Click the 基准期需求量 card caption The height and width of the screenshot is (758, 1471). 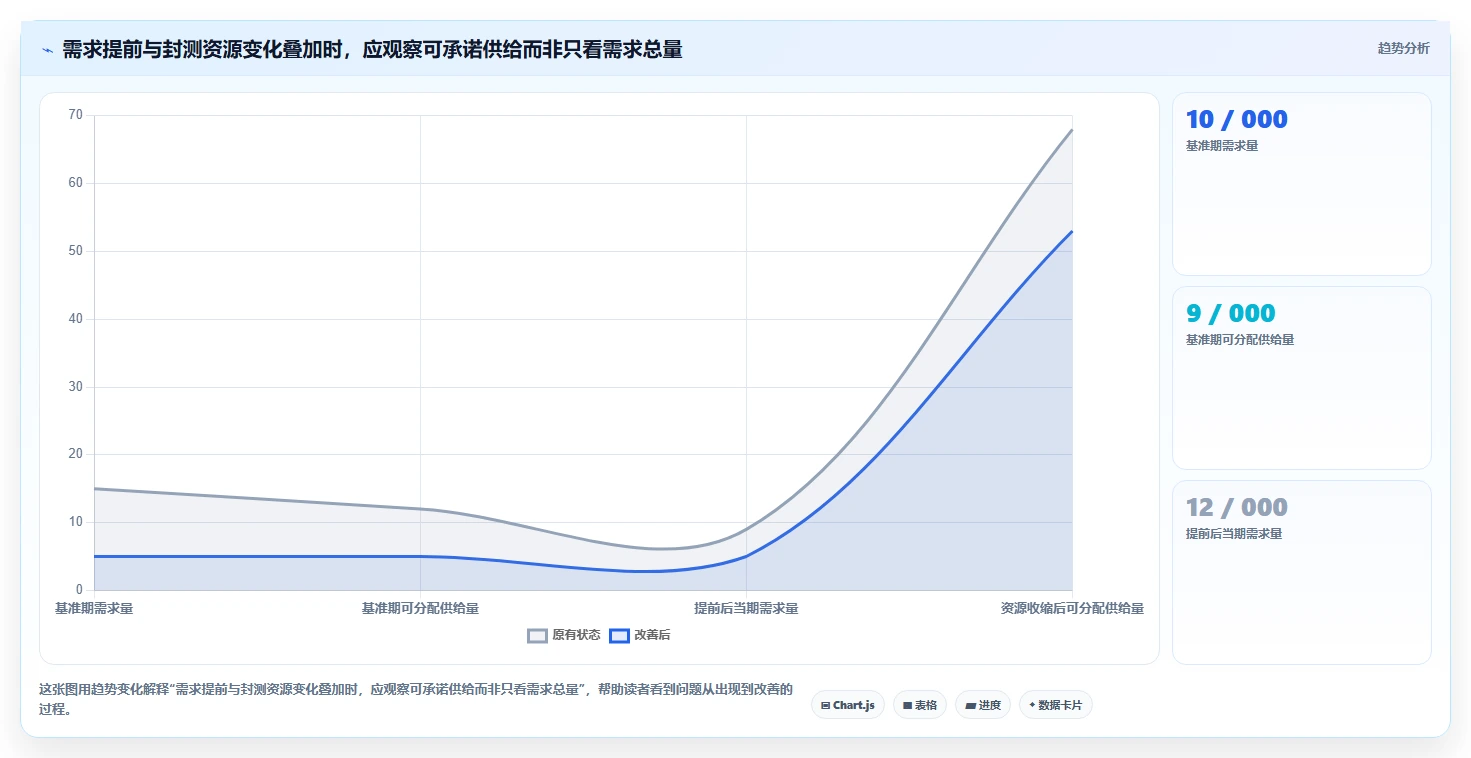pos(1222,146)
